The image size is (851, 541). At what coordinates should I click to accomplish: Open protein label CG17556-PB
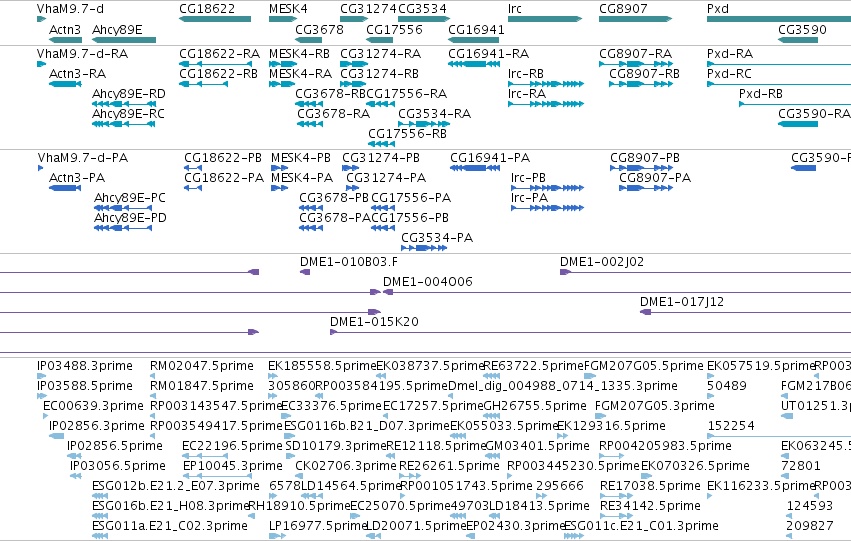(410, 218)
